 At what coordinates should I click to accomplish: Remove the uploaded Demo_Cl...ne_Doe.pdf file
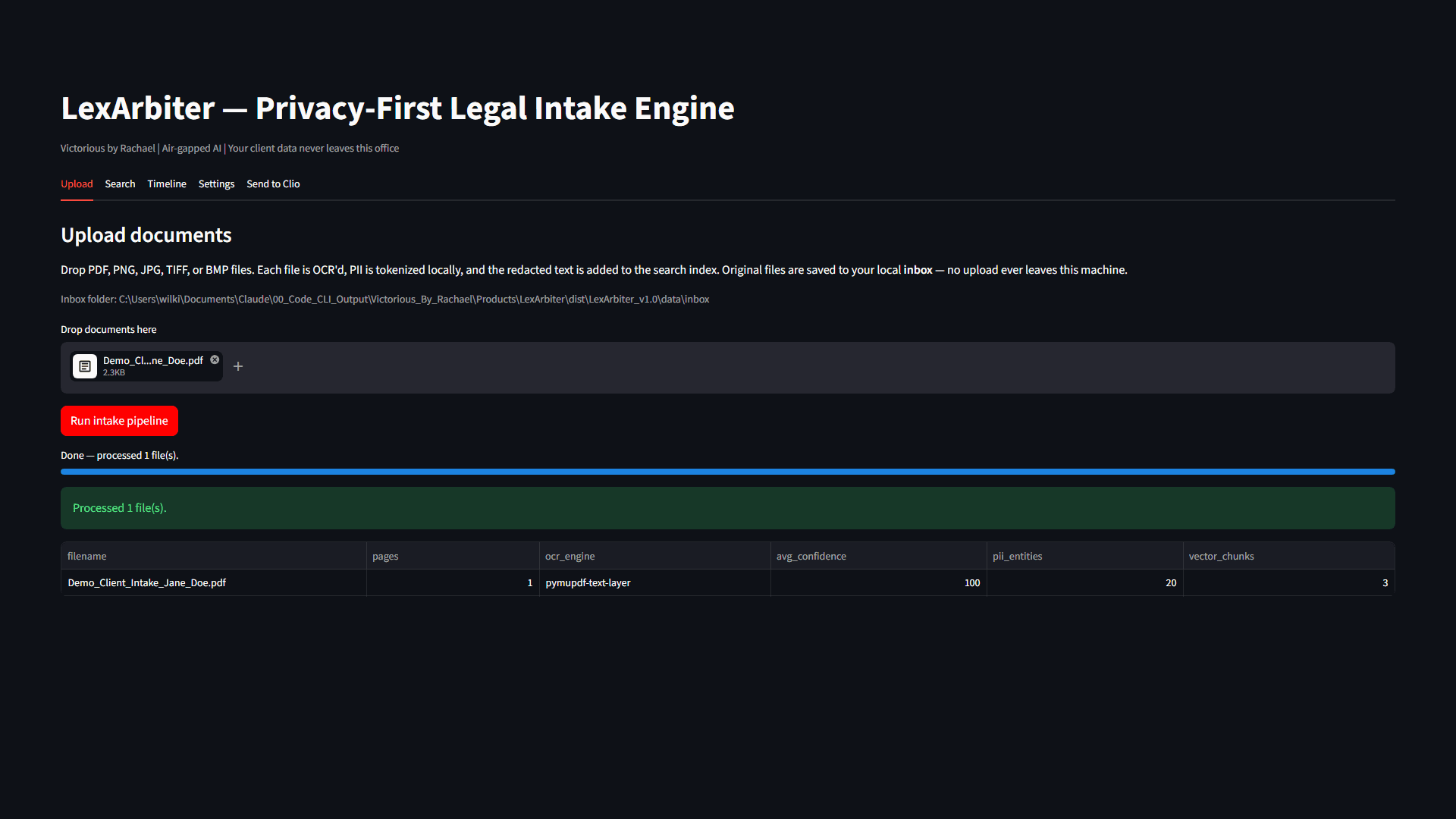(215, 359)
